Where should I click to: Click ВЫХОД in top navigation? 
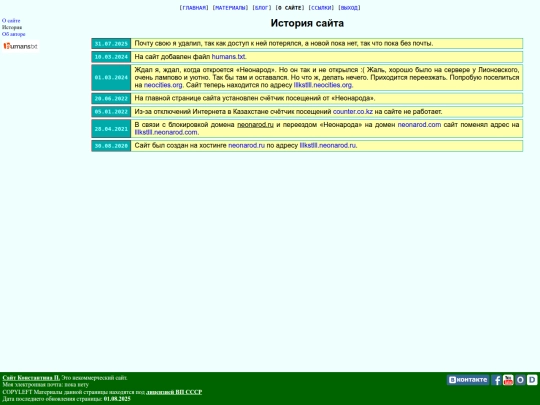click(x=349, y=8)
